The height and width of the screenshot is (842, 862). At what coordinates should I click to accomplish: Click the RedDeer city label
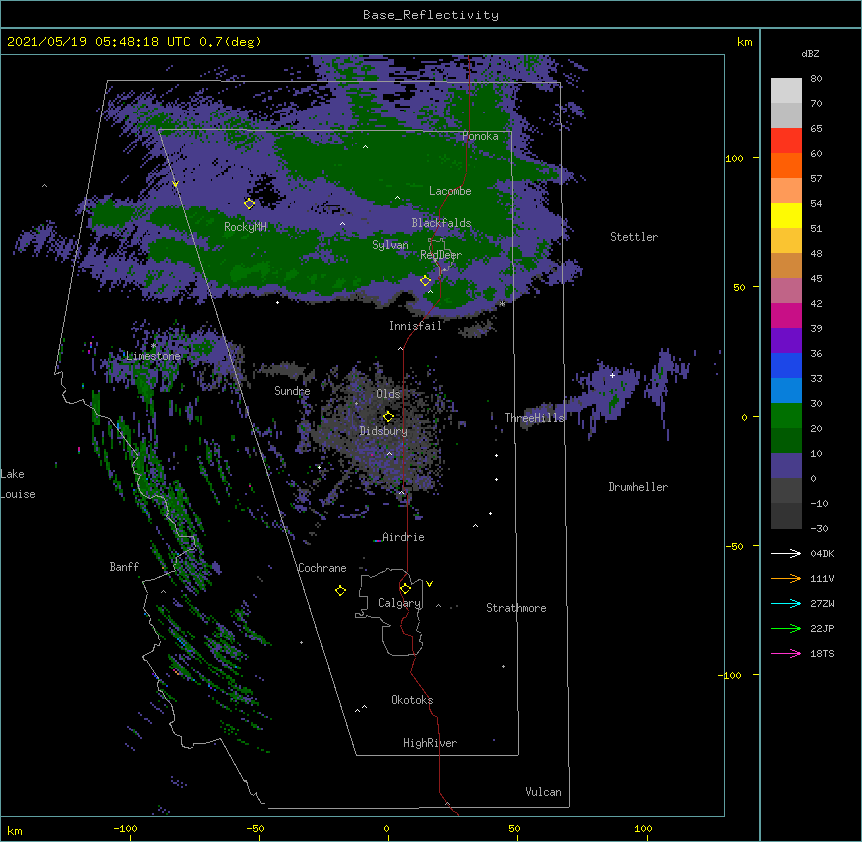[441, 255]
